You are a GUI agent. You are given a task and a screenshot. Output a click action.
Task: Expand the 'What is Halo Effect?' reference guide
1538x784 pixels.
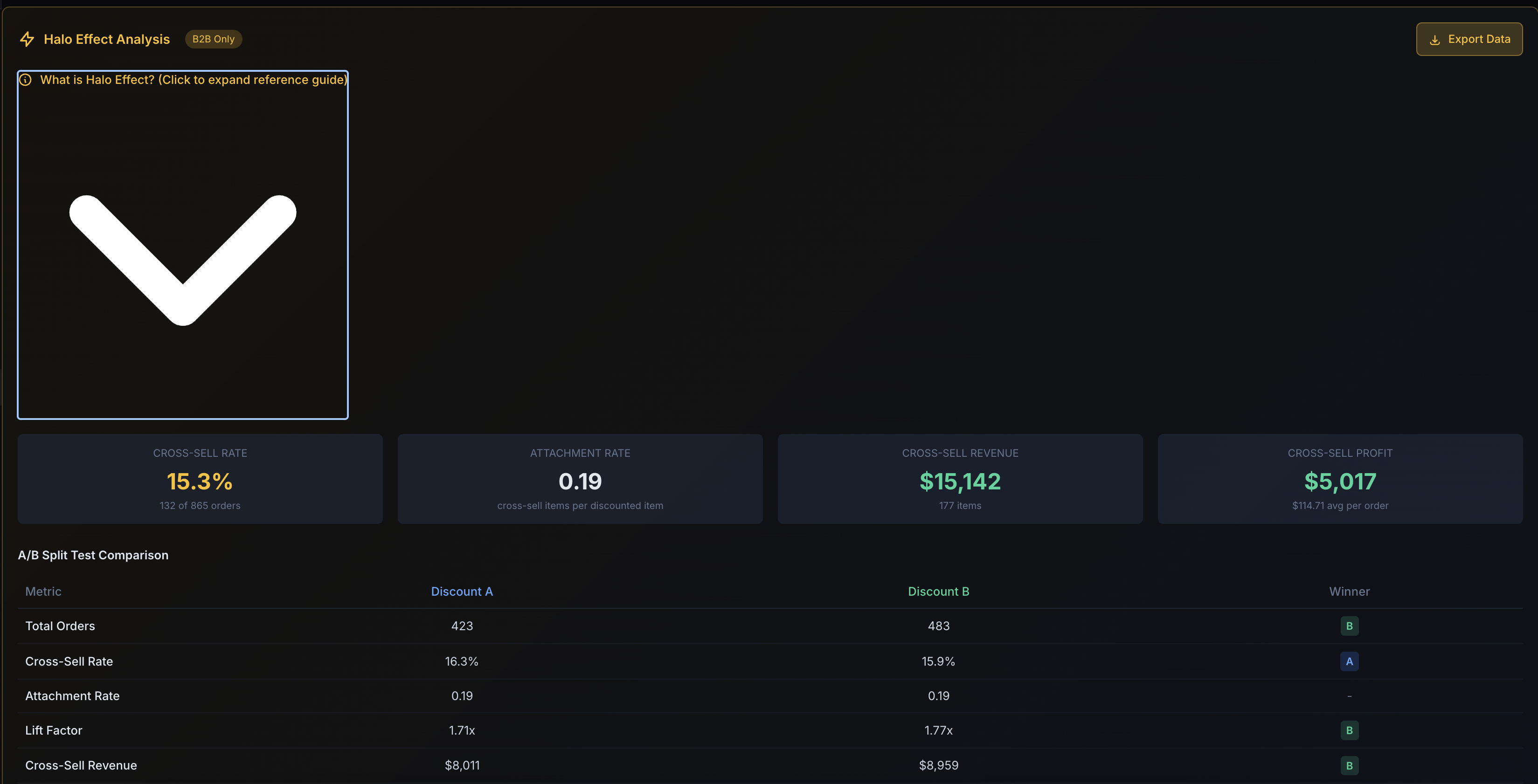183,245
